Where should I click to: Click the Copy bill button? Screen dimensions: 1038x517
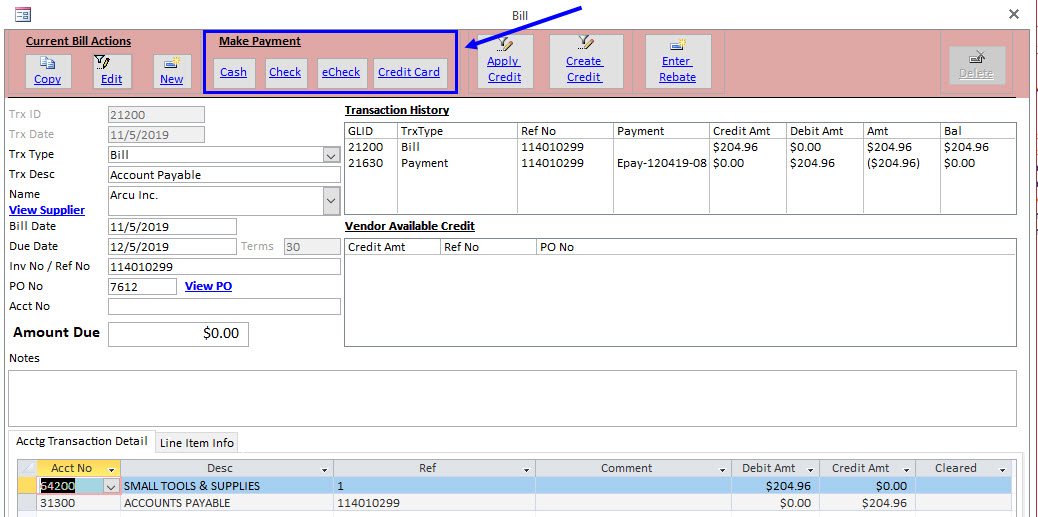(48, 71)
